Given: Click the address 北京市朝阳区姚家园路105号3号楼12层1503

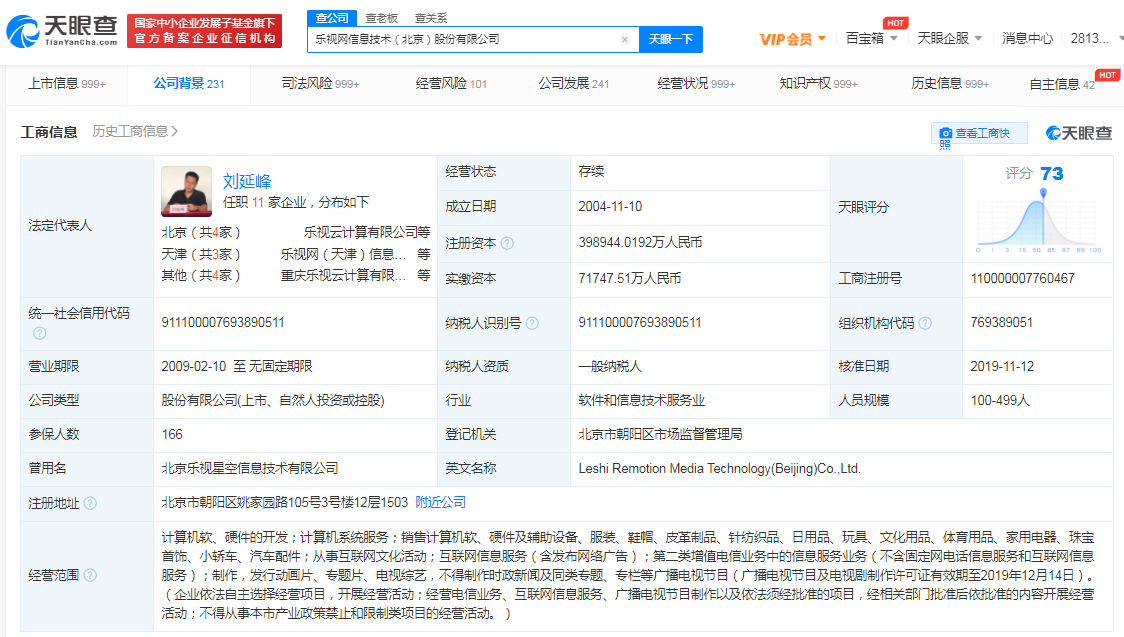Looking at the screenshot, I should pos(285,502).
